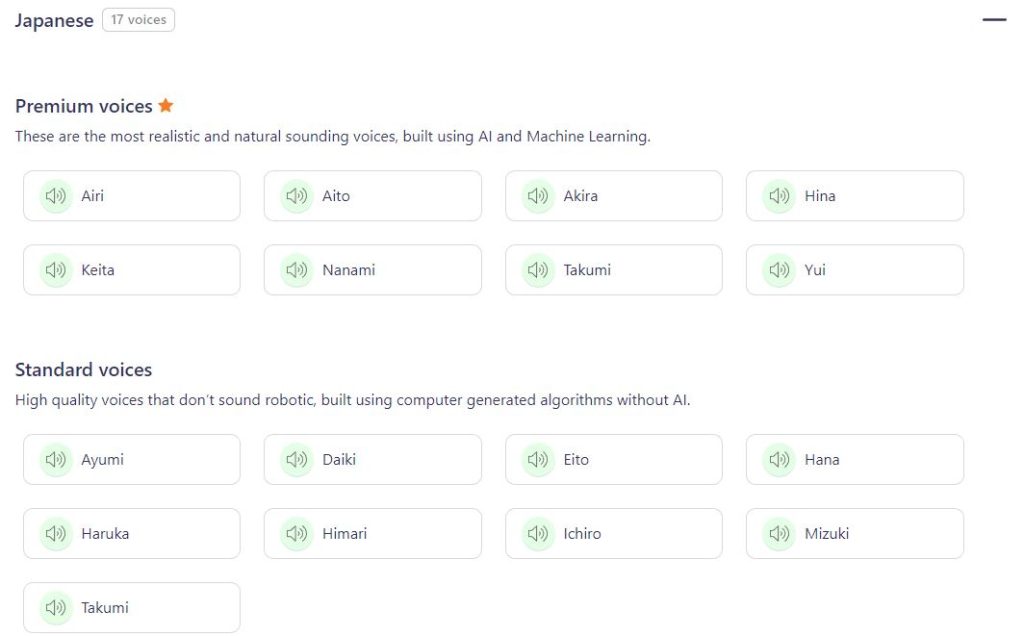
Task: Play the standard Takumi voice sample
Action: 56,607
